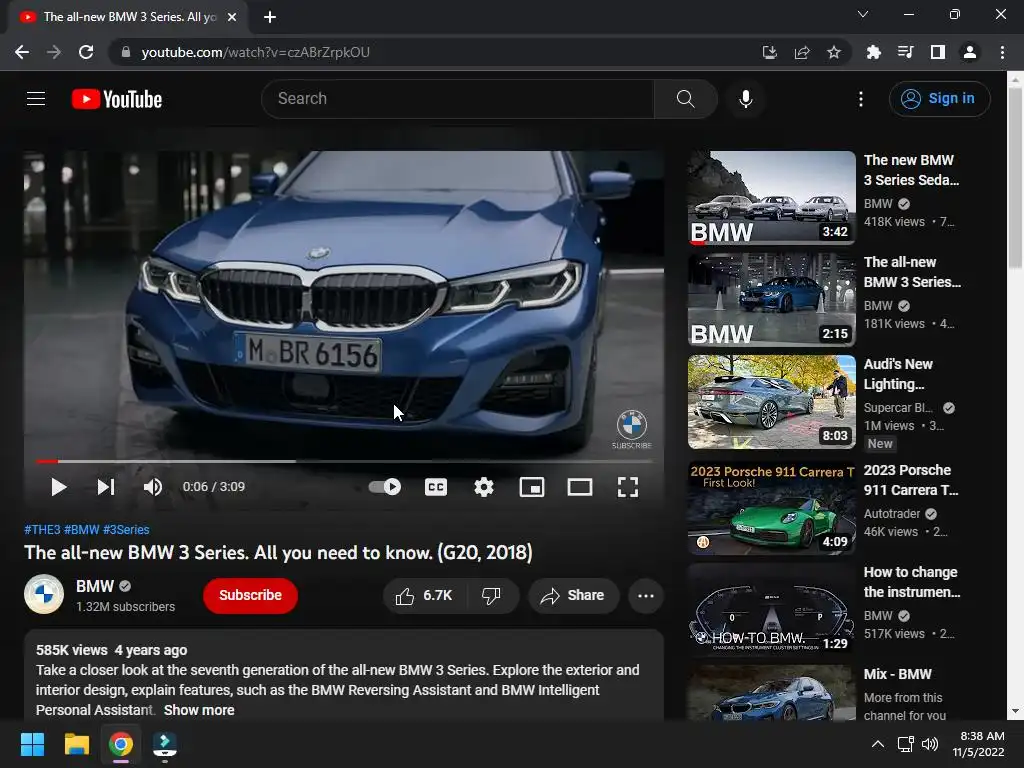Close the BMW 3 Series tab
The height and width of the screenshot is (768, 1024).
232,17
